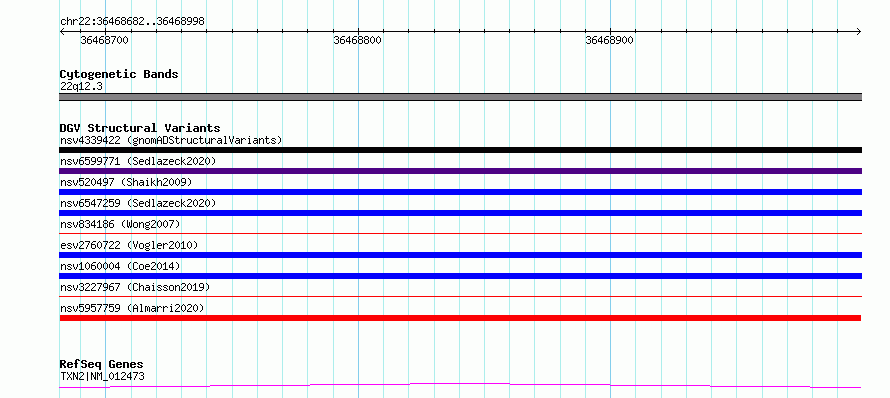Select the blue nsv1060004 variant bar
The width and height of the screenshot is (890, 398).
point(460,276)
